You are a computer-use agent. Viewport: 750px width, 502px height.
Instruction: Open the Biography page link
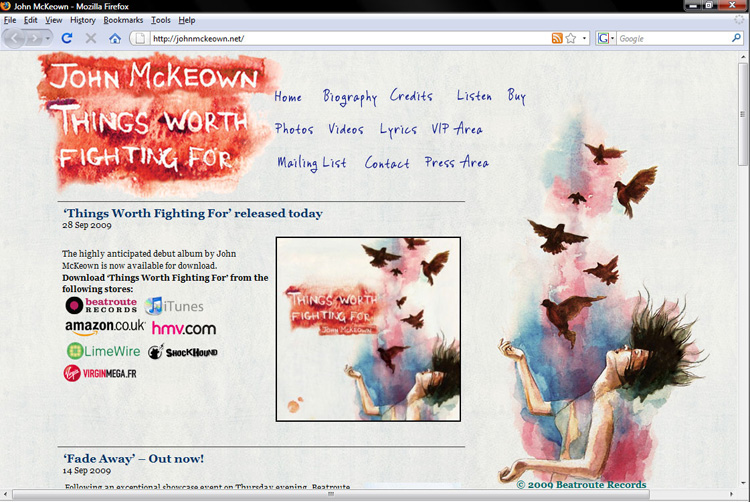[x=350, y=97]
